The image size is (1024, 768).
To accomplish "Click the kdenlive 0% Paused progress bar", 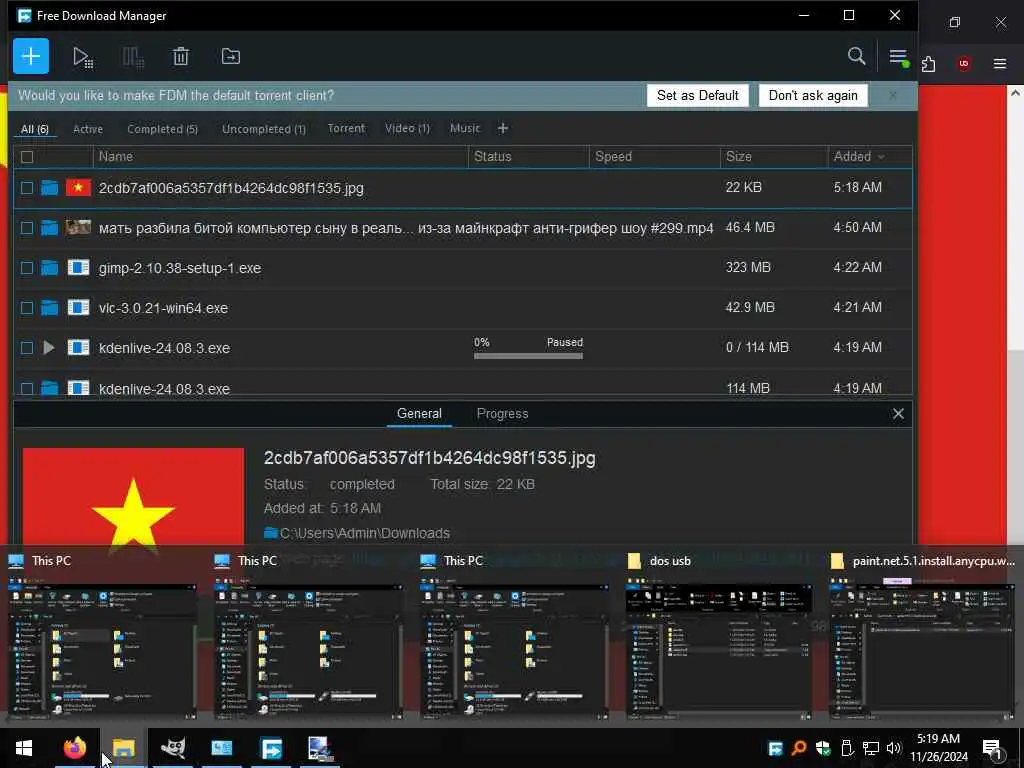I will tap(528, 356).
